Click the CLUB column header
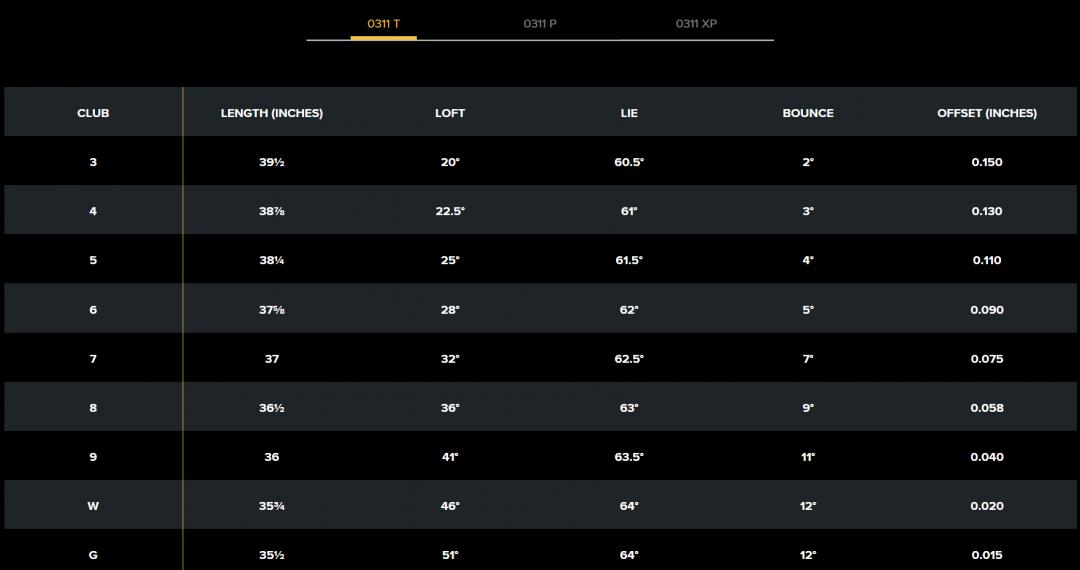The image size is (1080, 570). (x=93, y=113)
